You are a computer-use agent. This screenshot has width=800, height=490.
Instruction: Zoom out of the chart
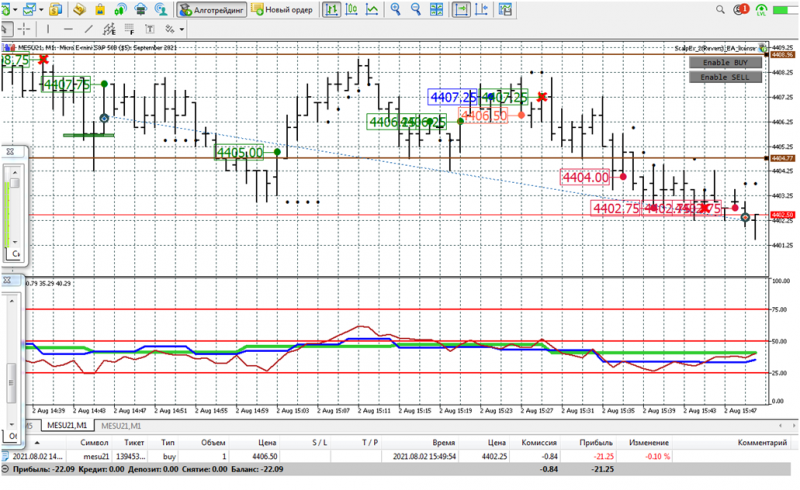(416, 10)
